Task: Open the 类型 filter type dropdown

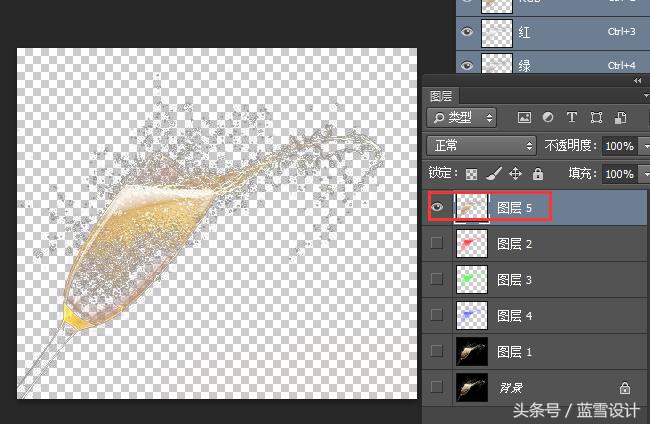Action: (x=462, y=118)
